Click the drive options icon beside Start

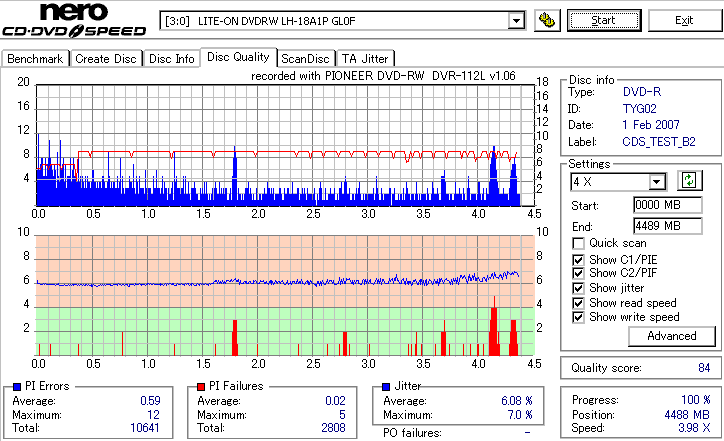click(547, 20)
